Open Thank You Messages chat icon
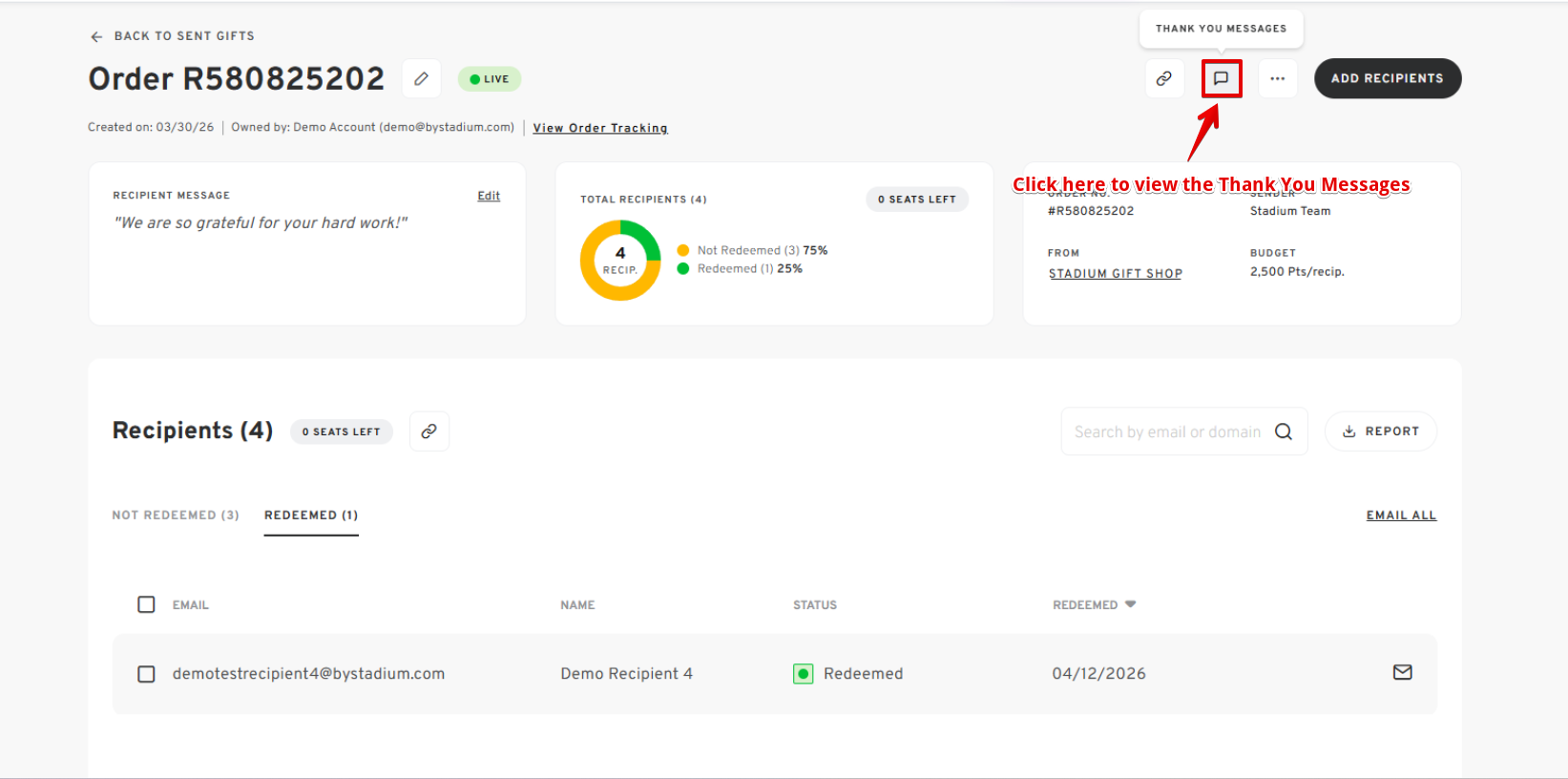 click(1221, 78)
